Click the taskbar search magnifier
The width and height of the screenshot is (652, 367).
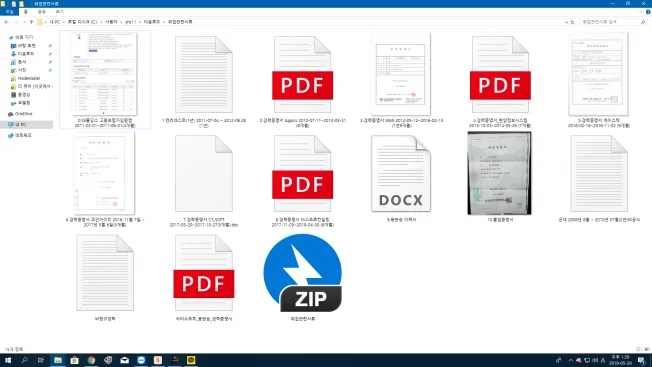[x=24, y=360]
